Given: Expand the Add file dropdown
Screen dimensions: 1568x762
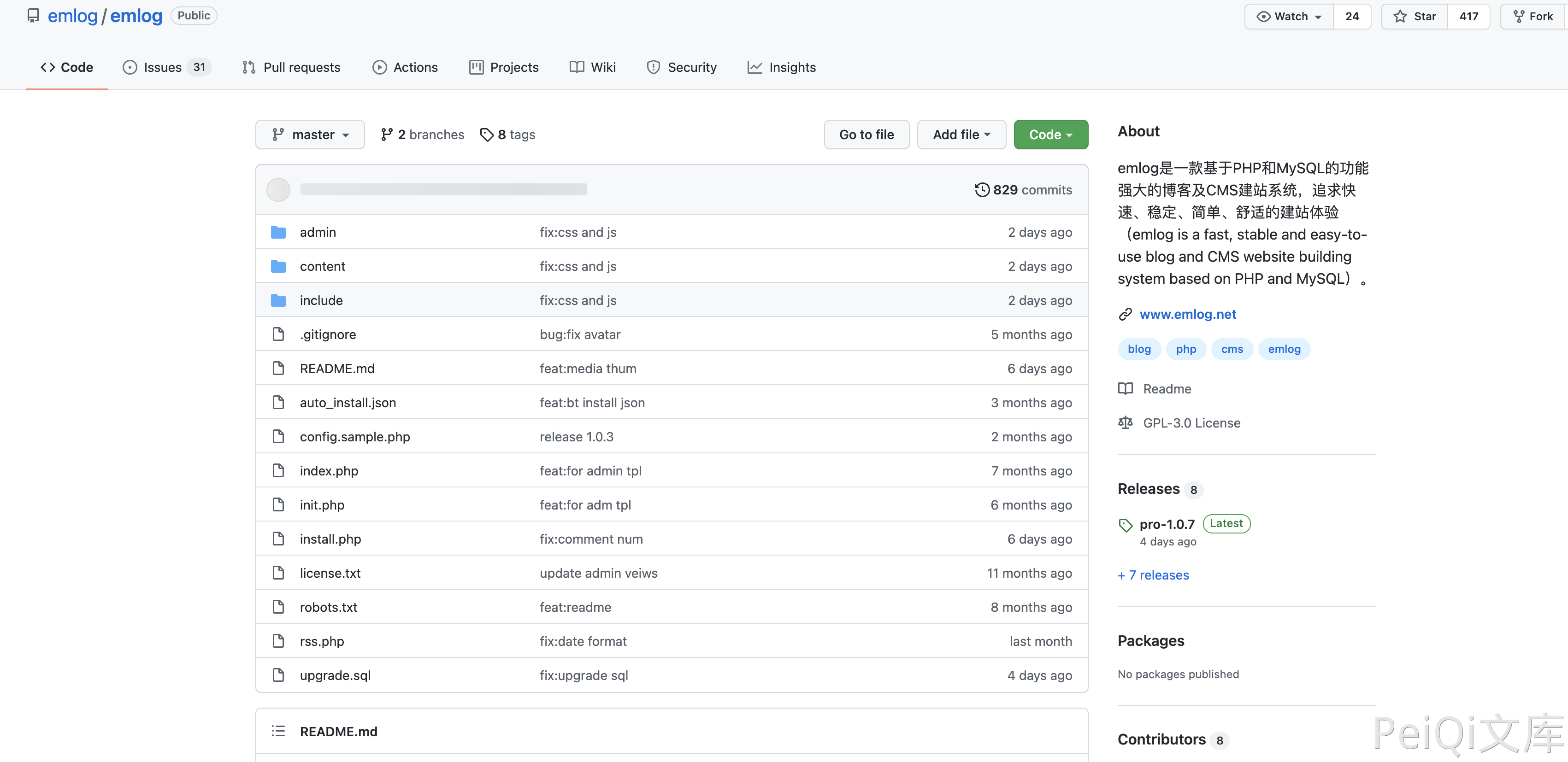Looking at the screenshot, I should [x=961, y=135].
